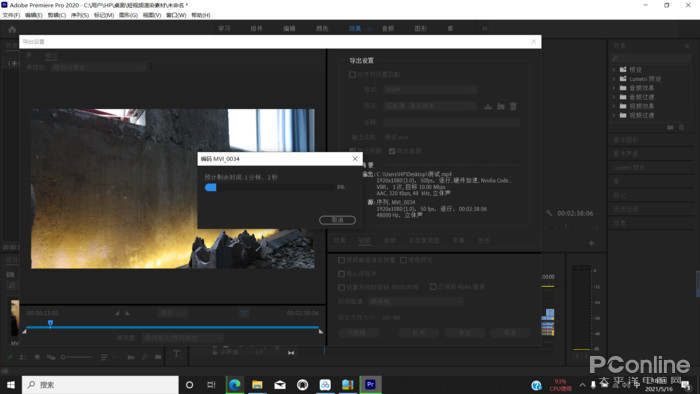The width and height of the screenshot is (700, 394).
Task: Click the Queue button in export dialog
Action: 419,333
